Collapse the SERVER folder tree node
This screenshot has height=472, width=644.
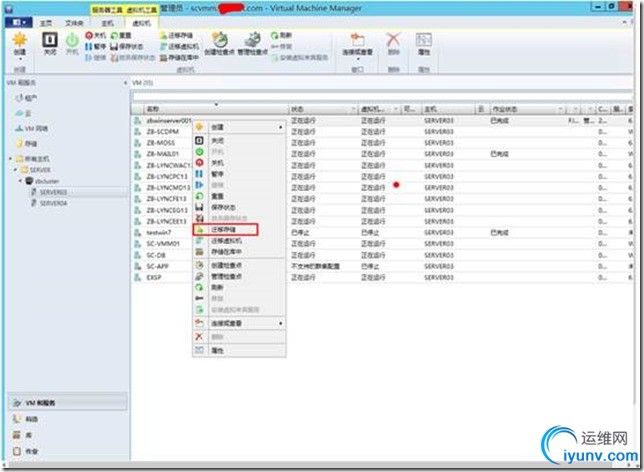click(x=16, y=170)
